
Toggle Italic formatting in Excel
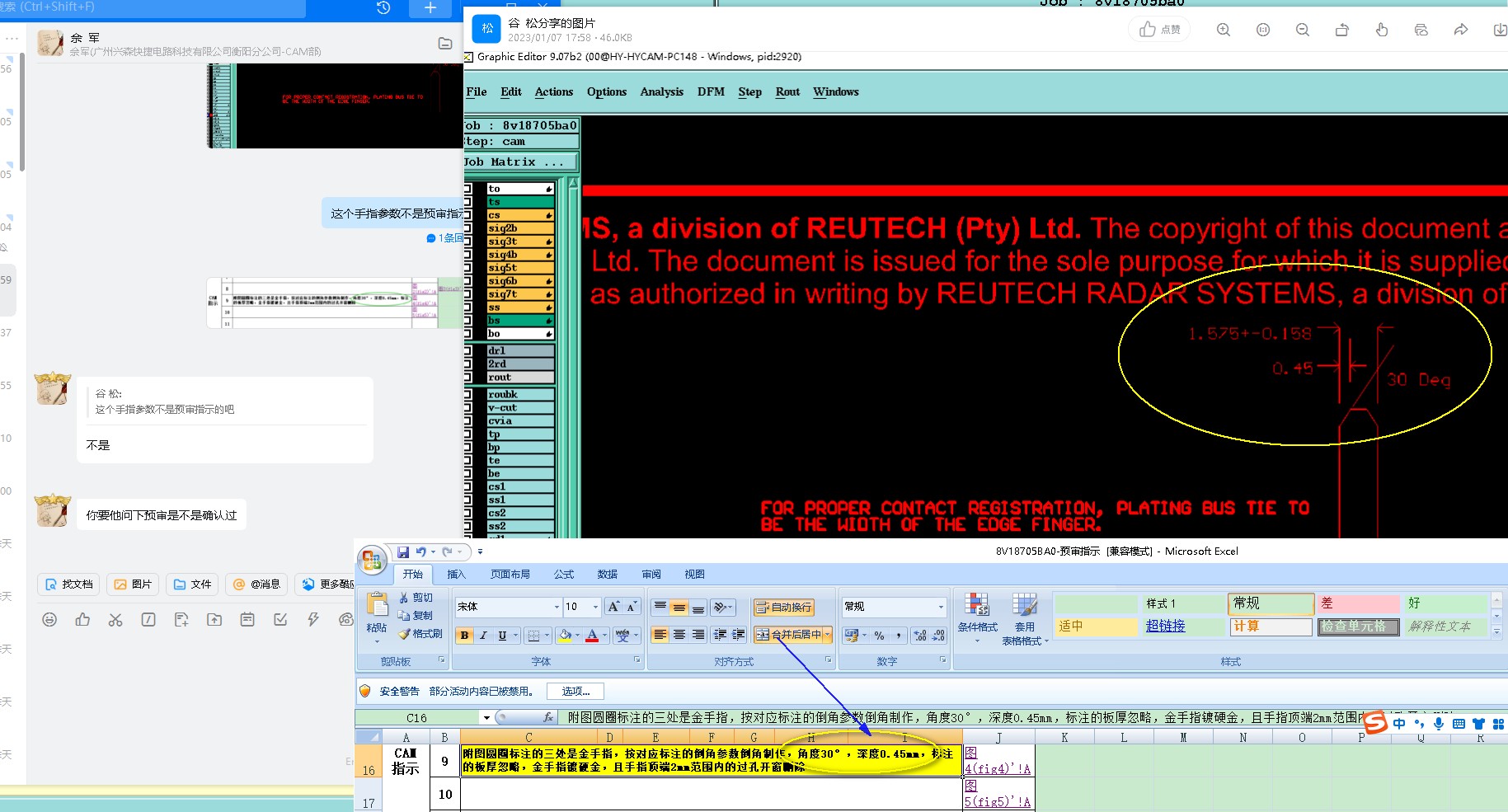pos(483,635)
